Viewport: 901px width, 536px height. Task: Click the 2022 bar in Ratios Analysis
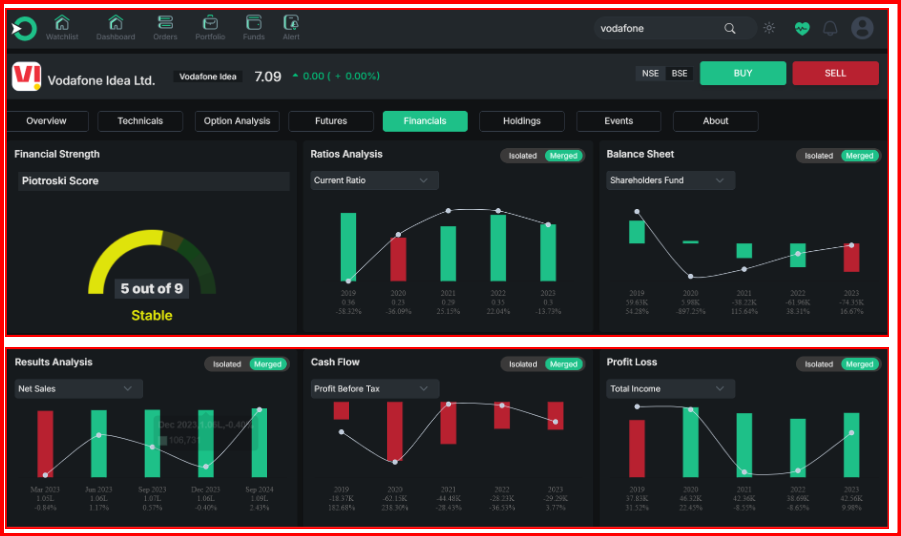point(498,248)
